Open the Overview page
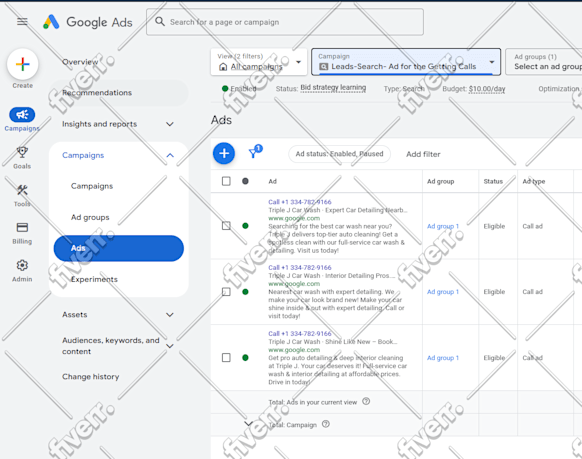The image size is (582, 459). click(80, 62)
